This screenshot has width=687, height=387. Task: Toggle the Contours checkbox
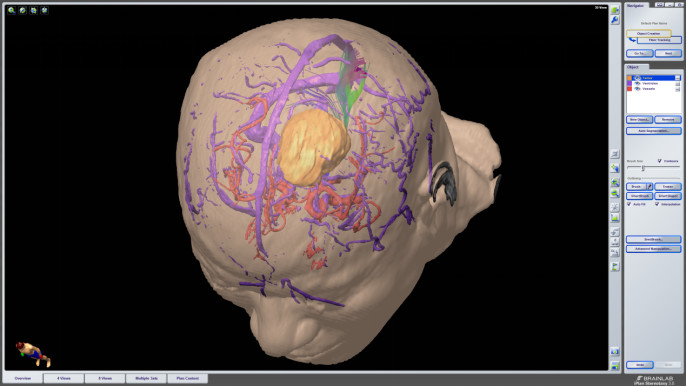[660, 161]
